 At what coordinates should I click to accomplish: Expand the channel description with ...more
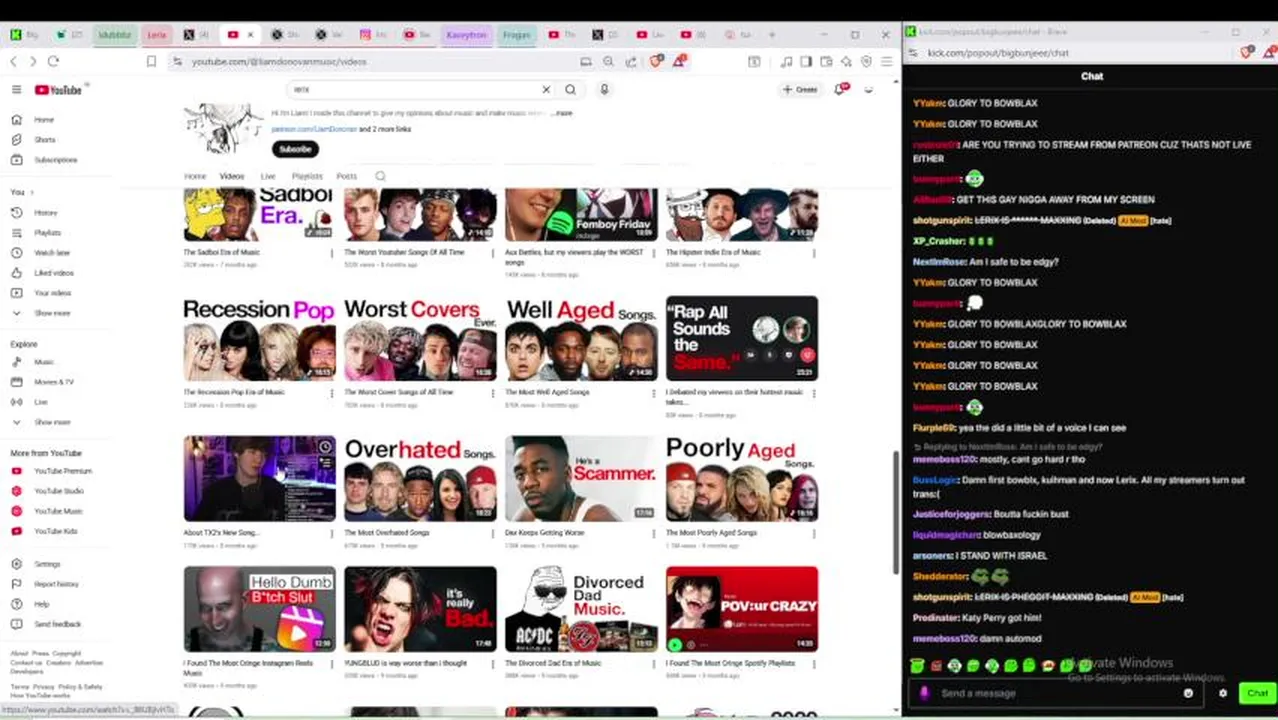point(563,113)
